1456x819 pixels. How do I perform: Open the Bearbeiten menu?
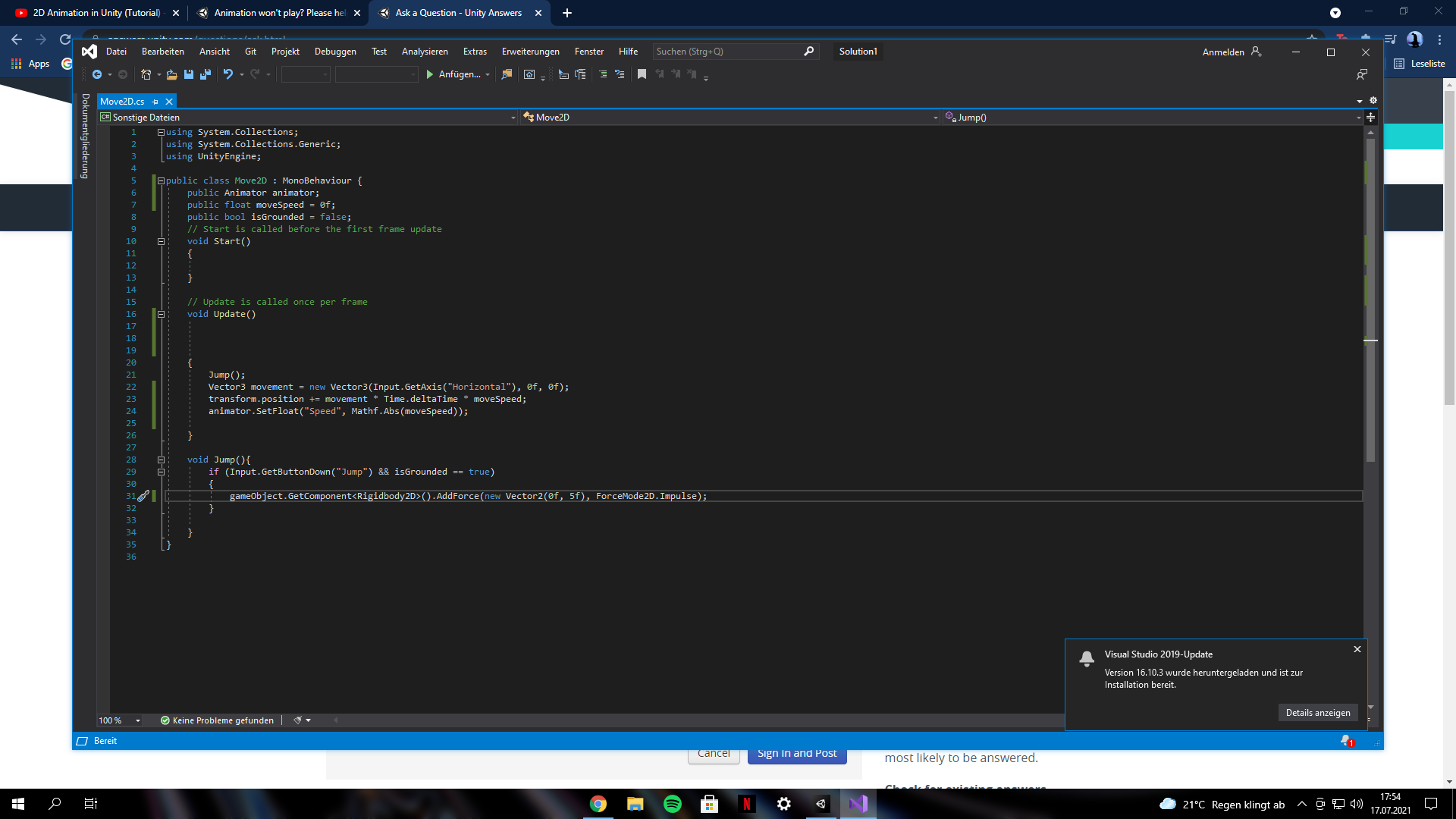coord(163,52)
